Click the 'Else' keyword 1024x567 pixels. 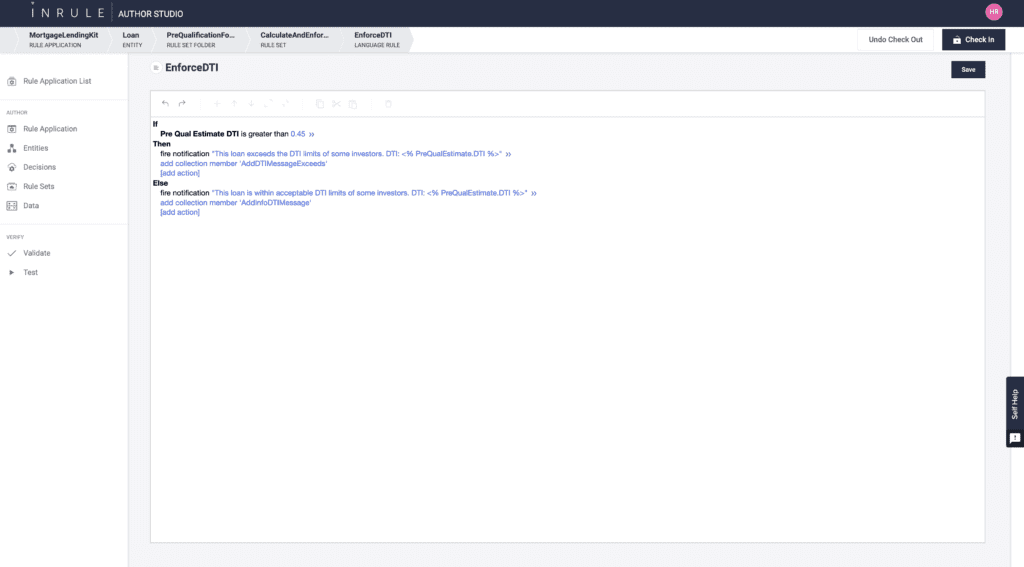pos(160,183)
